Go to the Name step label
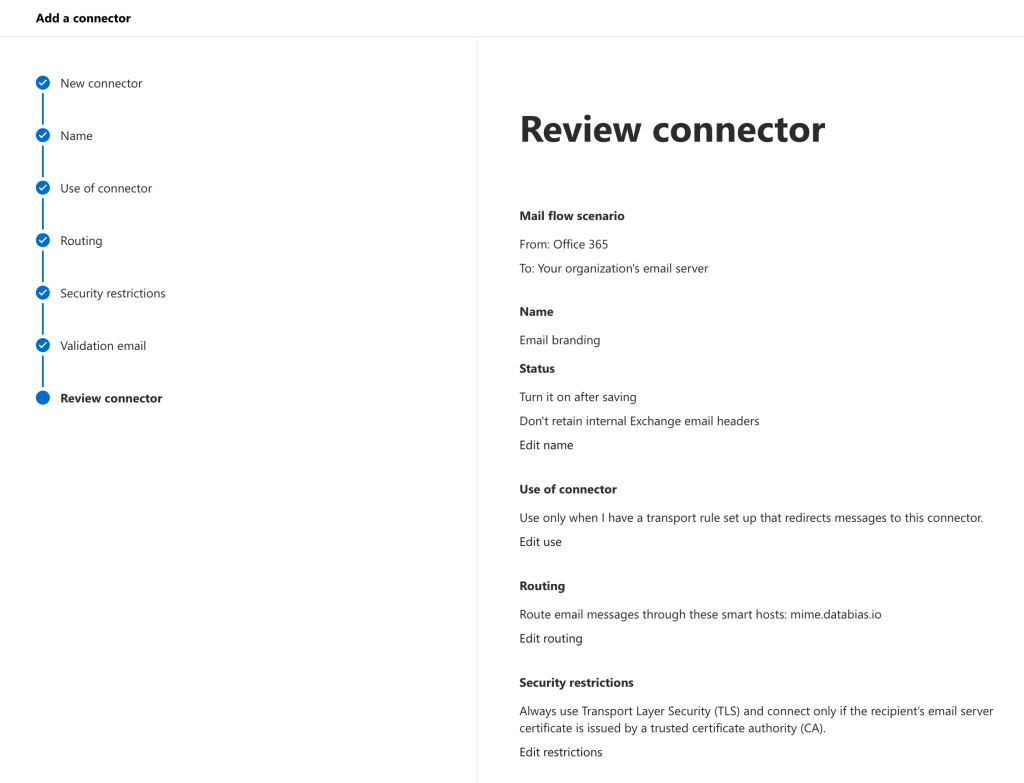 pos(76,136)
